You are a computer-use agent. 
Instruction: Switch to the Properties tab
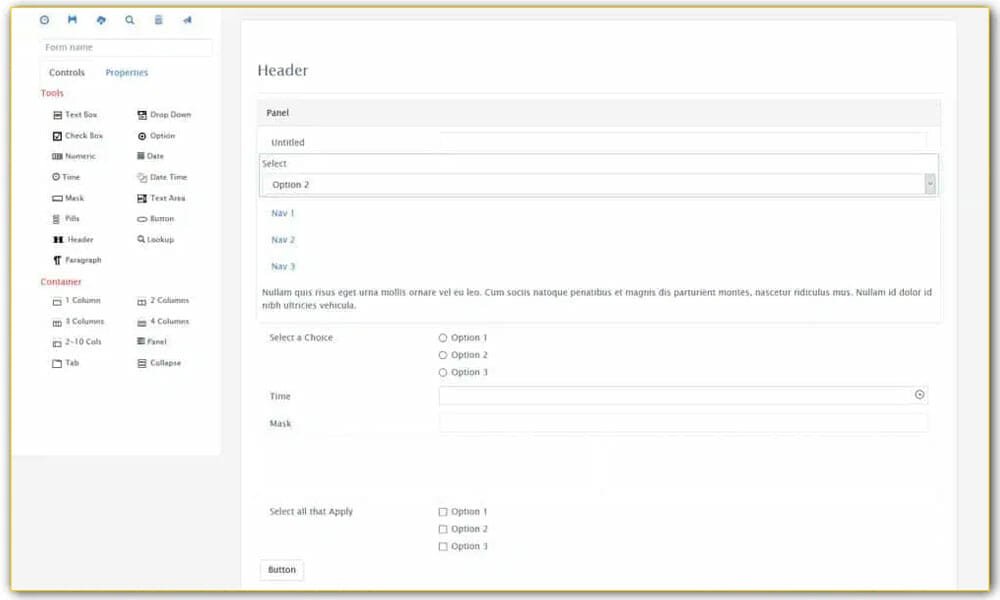click(x=126, y=72)
